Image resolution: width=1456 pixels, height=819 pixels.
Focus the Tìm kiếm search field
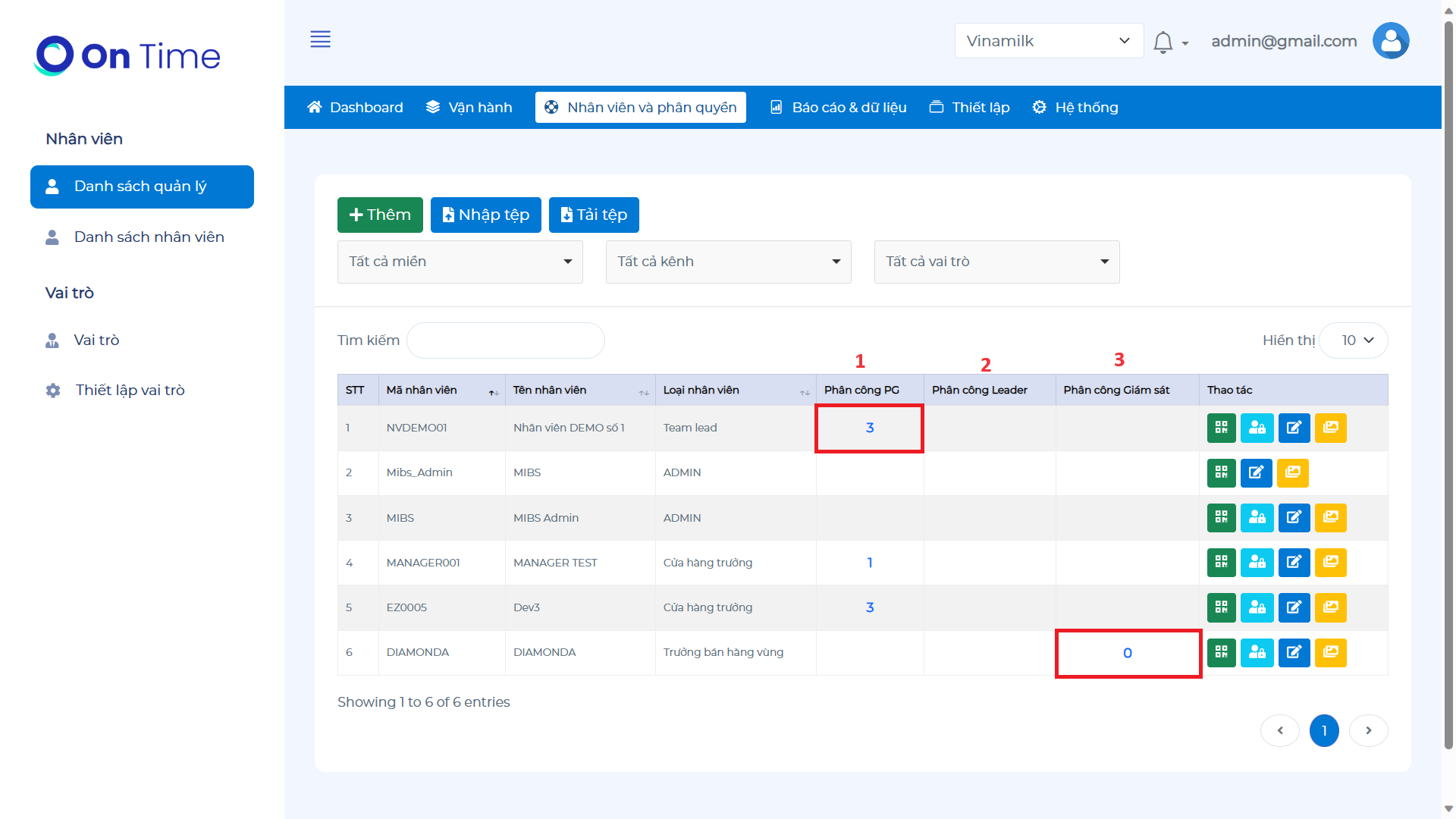click(x=506, y=340)
